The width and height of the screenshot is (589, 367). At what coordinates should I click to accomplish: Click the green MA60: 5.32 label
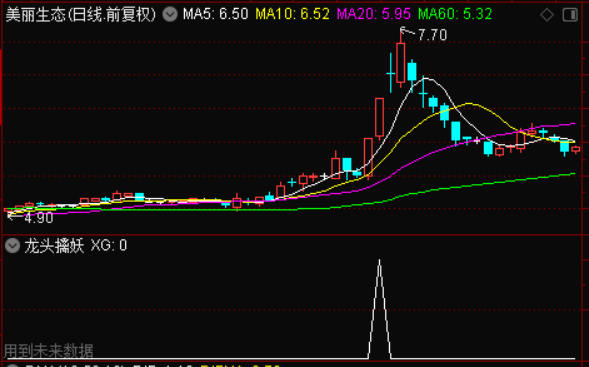(455, 14)
